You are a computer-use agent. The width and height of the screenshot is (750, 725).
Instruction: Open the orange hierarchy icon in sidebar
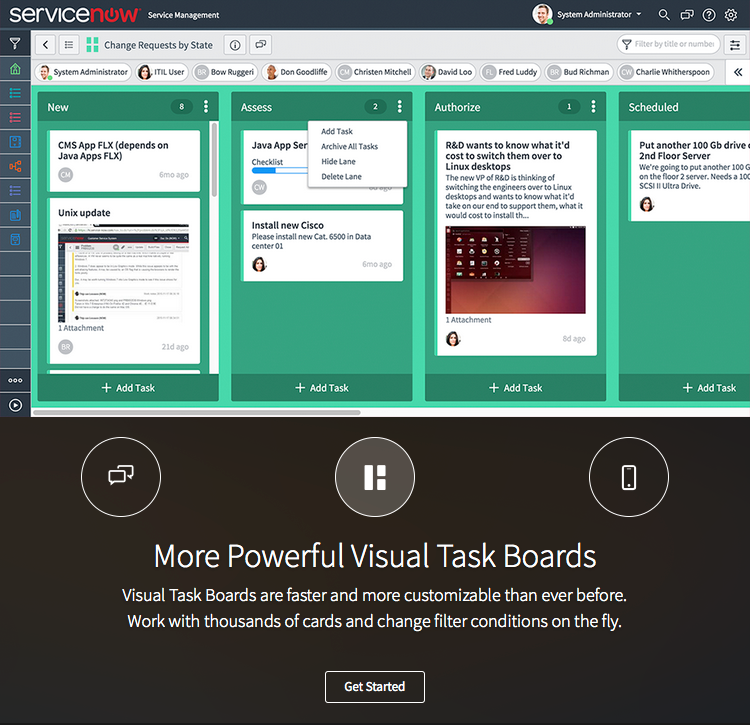tap(15, 166)
